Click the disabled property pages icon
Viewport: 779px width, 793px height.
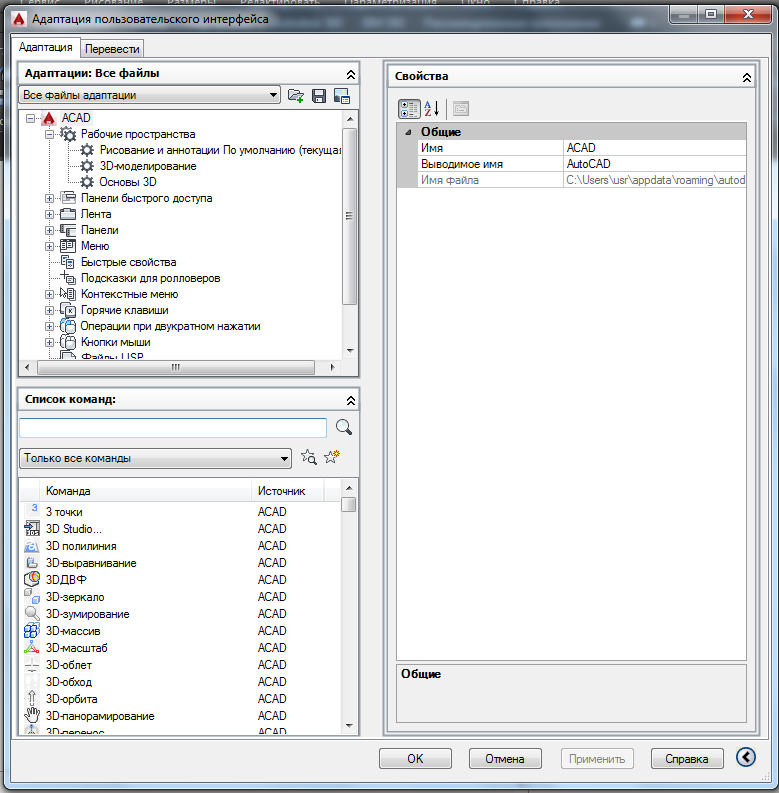tap(461, 109)
